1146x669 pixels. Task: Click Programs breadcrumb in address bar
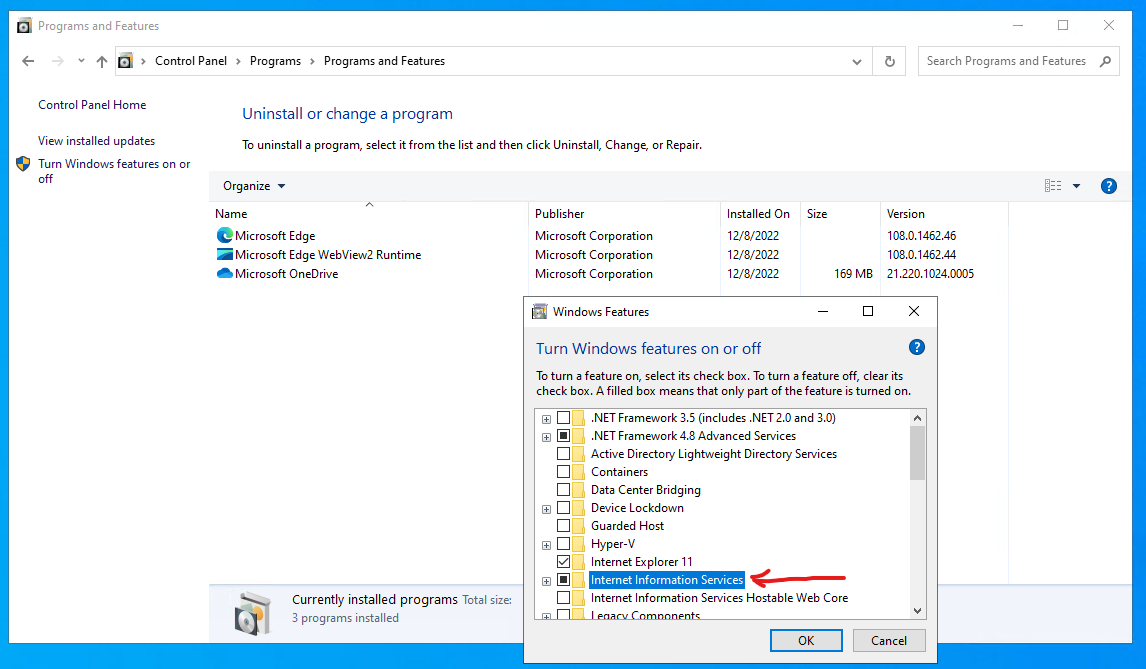point(276,61)
